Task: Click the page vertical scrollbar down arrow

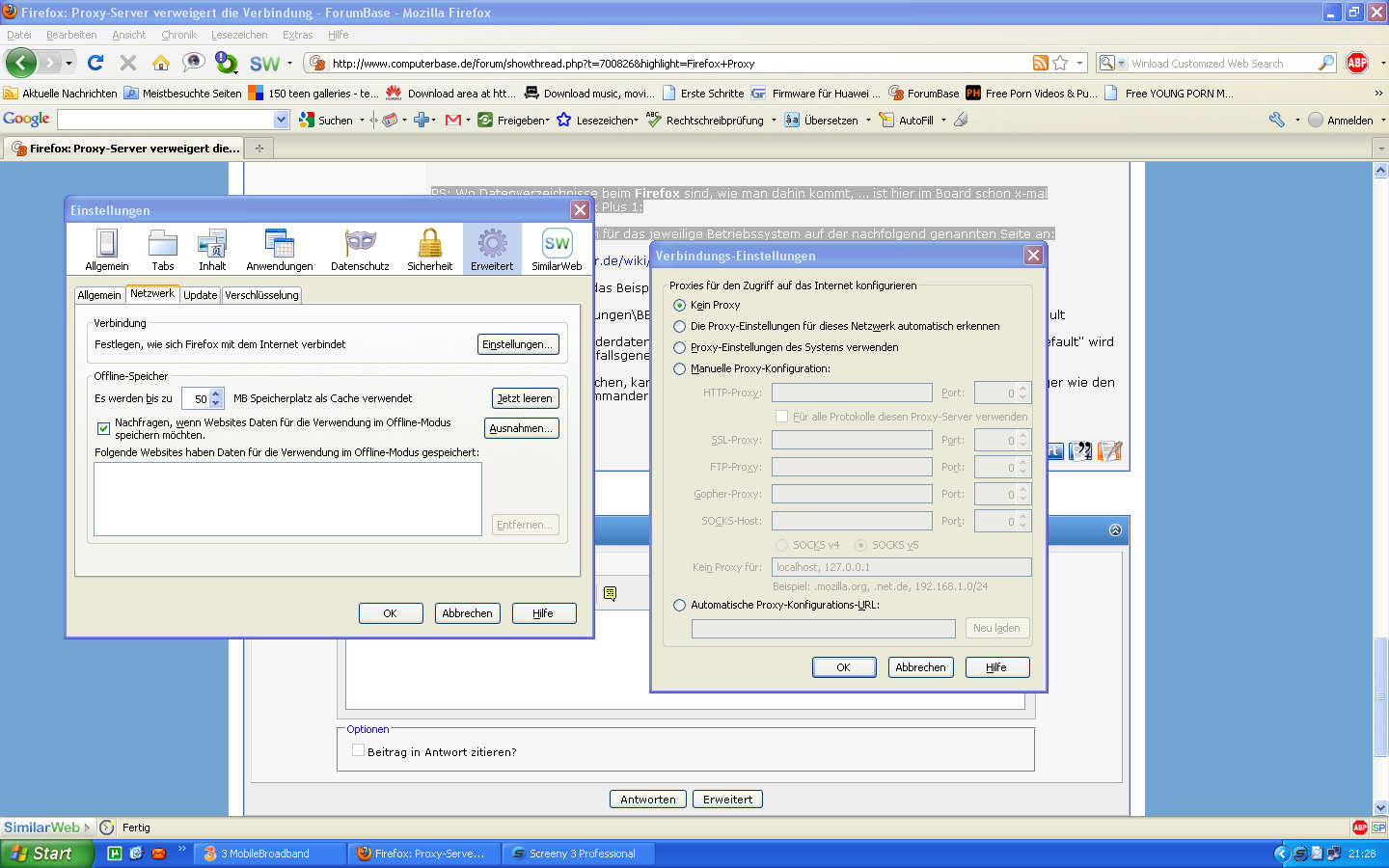Action: 1380,807
